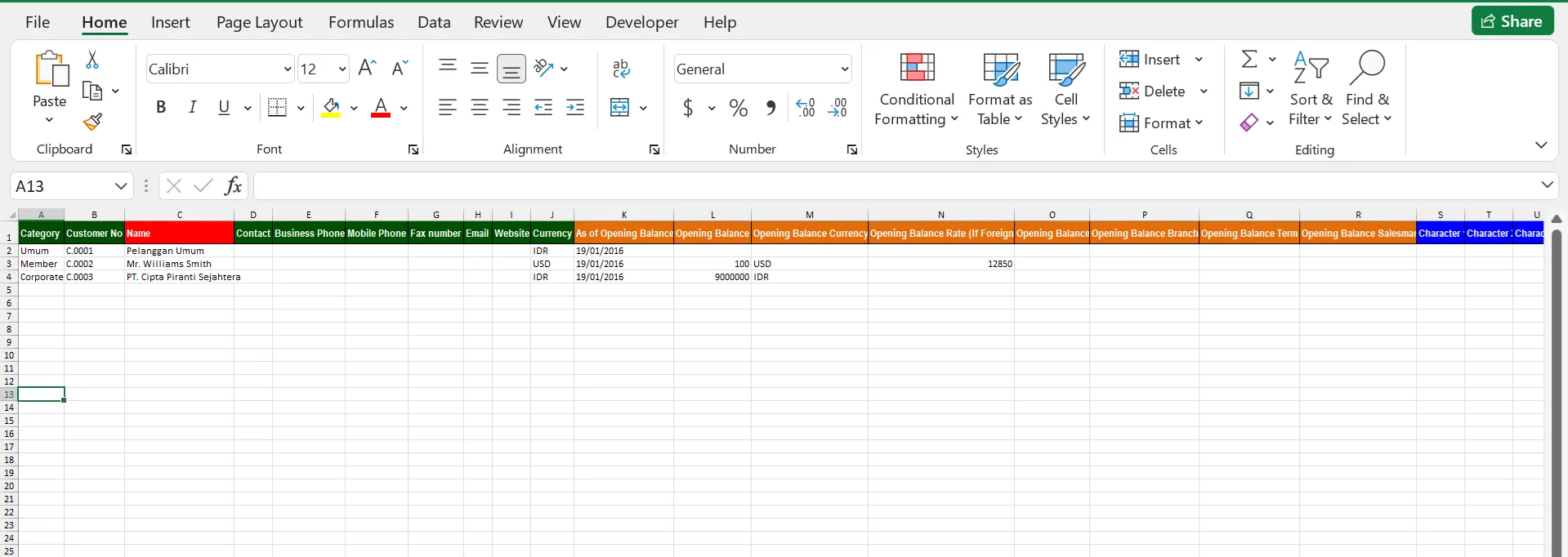
Task: Align text right
Action: 511,107
